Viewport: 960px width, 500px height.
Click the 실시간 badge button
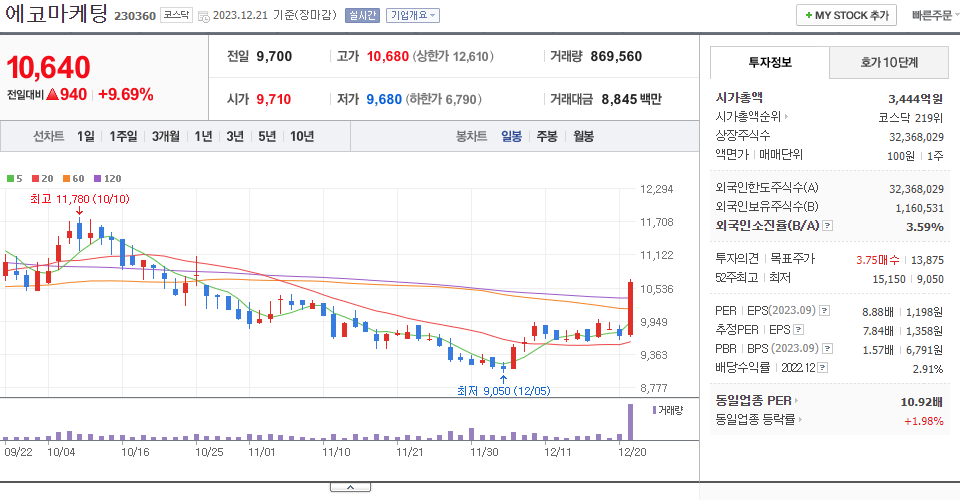(362, 15)
